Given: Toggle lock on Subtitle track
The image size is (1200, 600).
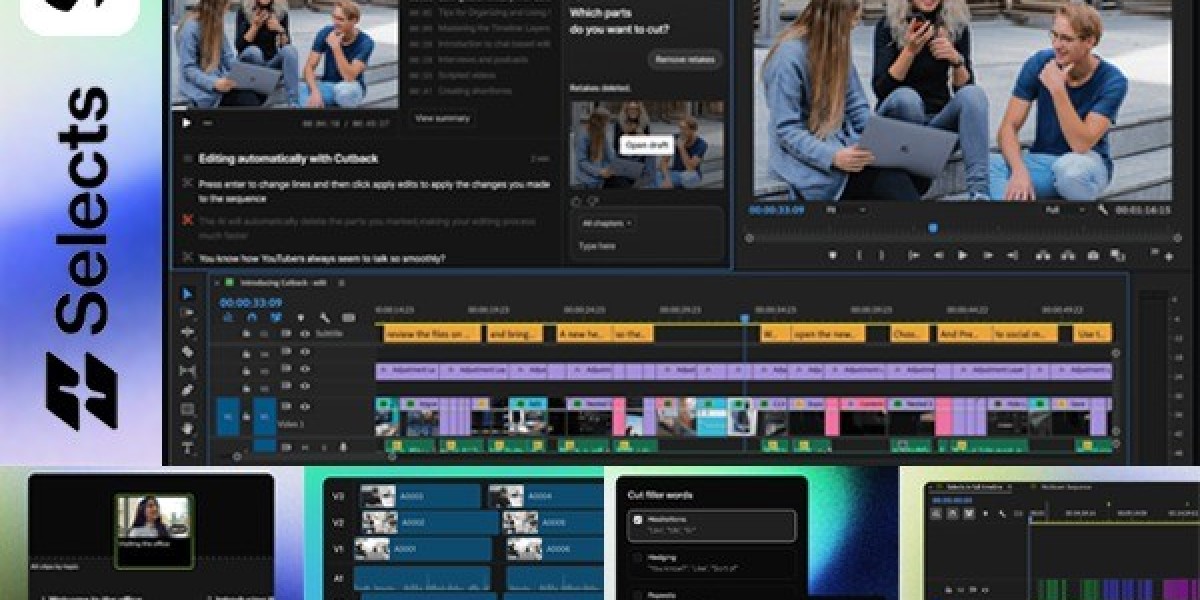Looking at the screenshot, I should click(246, 333).
